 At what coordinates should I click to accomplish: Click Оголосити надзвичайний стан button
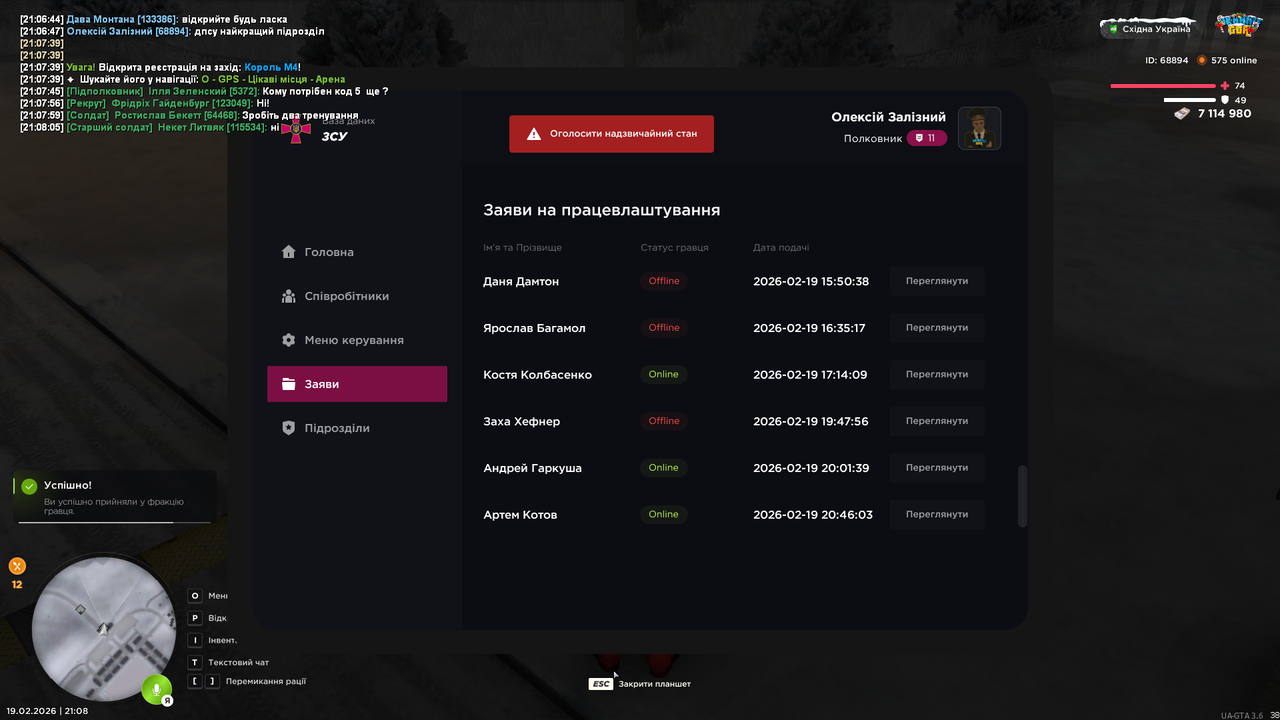pyautogui.click(x=611, y=133)
